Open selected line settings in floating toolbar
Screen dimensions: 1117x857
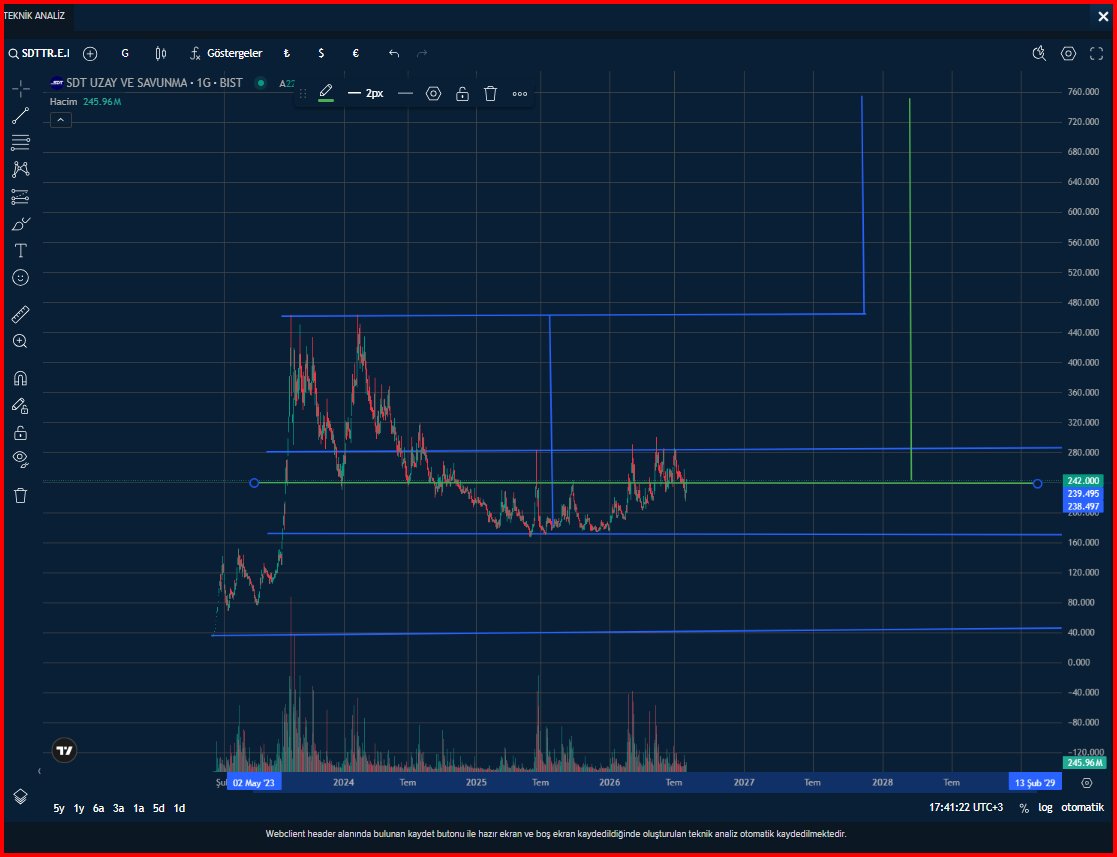point(433,93)
